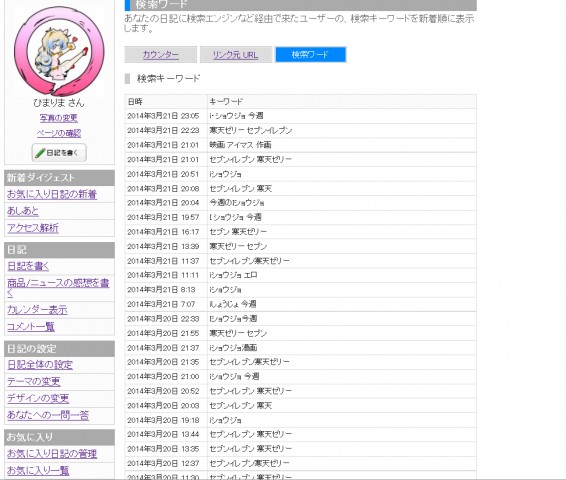Viewport: 566px width, 480px height.
Task: Select the 検索ワード tab
Action: tap(311, 54)
